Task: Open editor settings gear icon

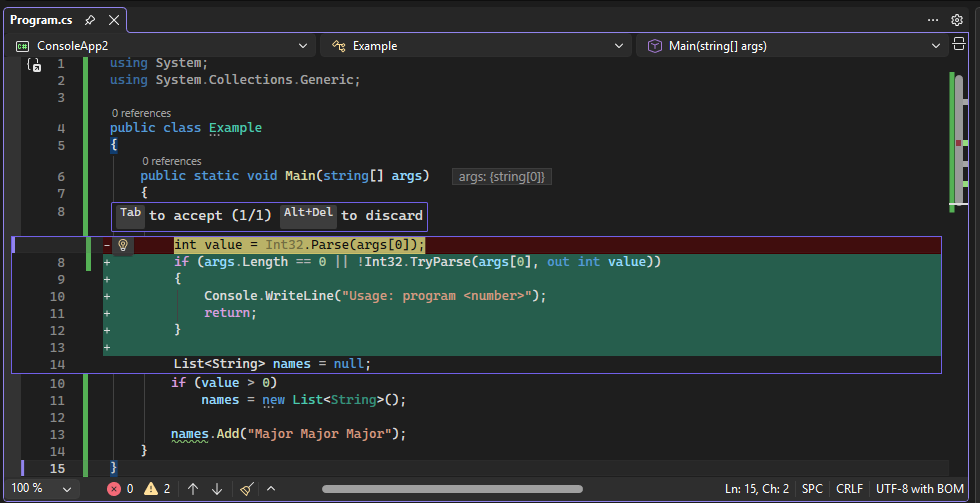Action: tap(957, 20)
